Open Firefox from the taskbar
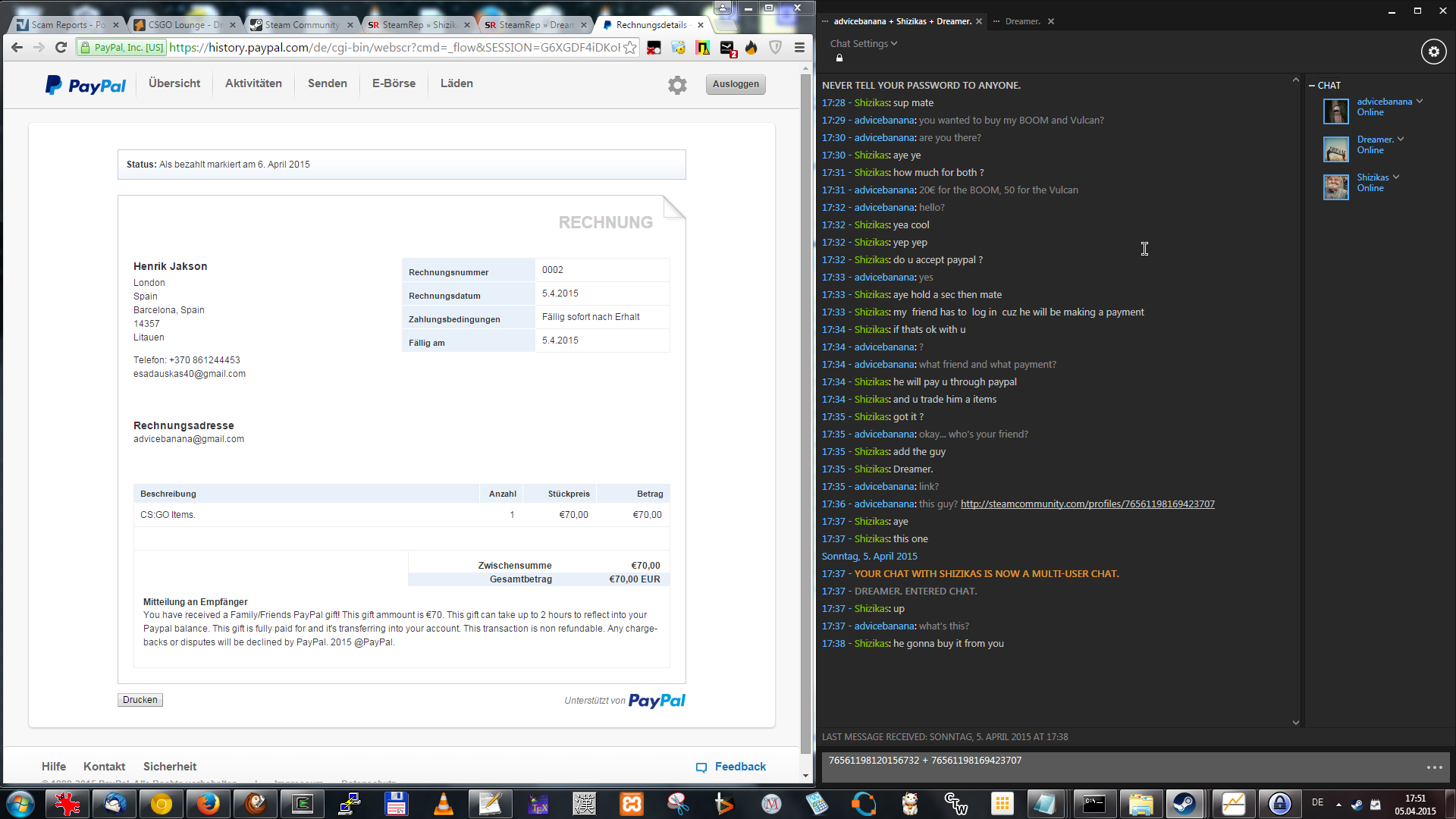 pyautogui.click(x=208, y=804)
